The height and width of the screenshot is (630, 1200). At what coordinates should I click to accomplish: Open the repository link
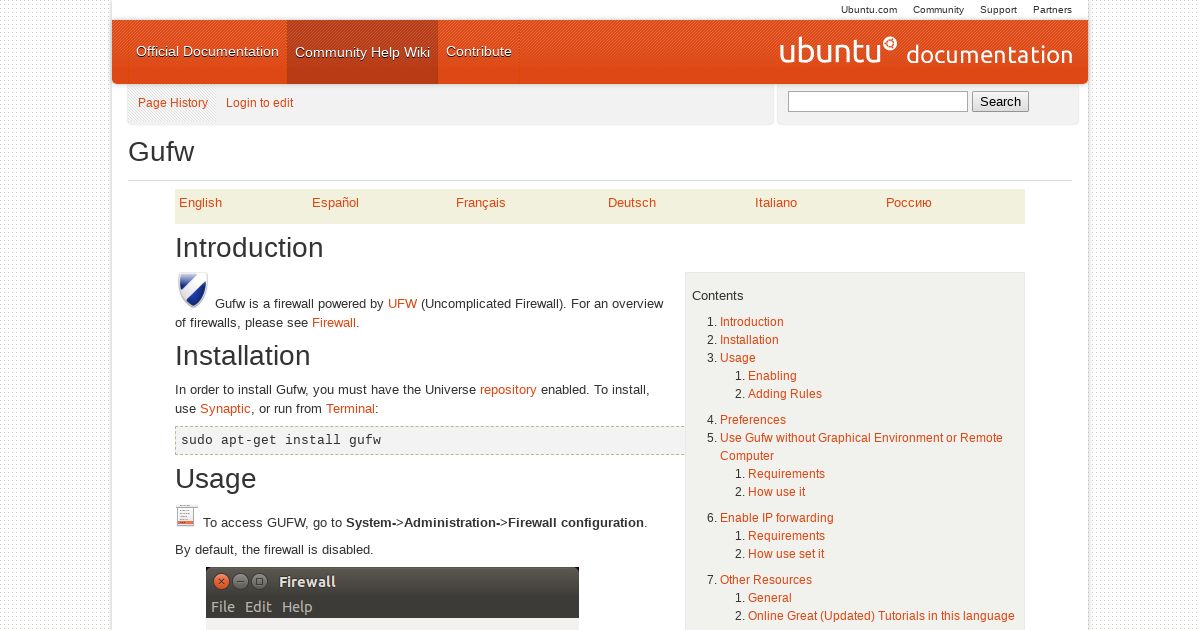[508, 390]
